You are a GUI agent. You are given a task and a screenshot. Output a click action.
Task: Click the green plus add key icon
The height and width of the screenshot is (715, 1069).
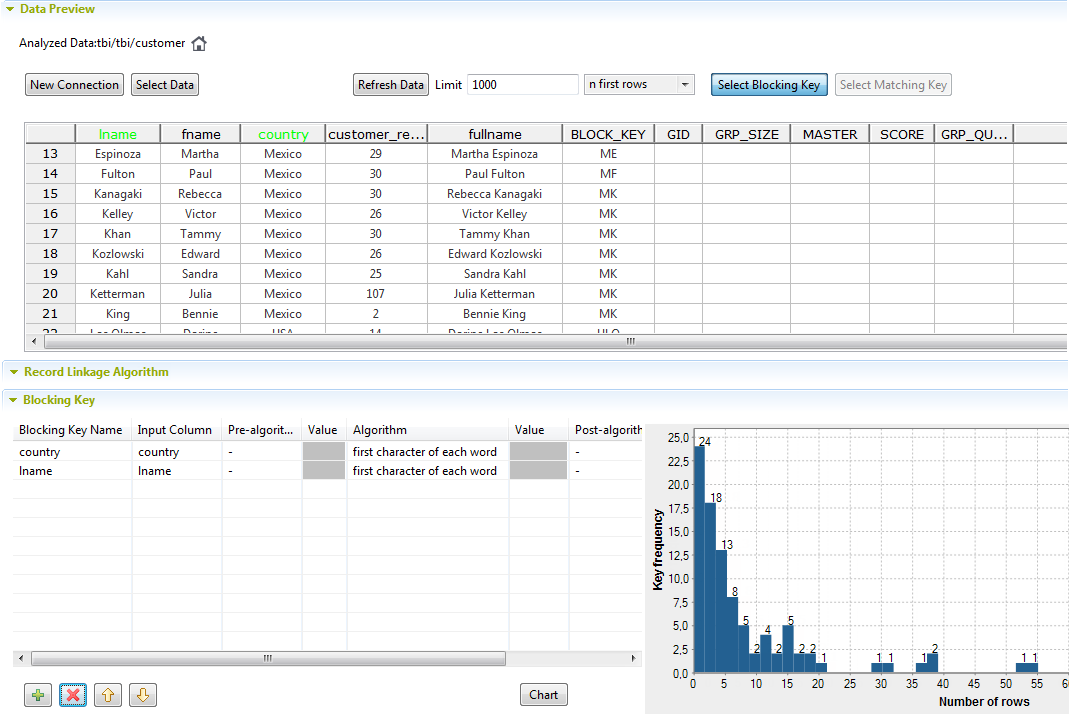click(38, 695)
